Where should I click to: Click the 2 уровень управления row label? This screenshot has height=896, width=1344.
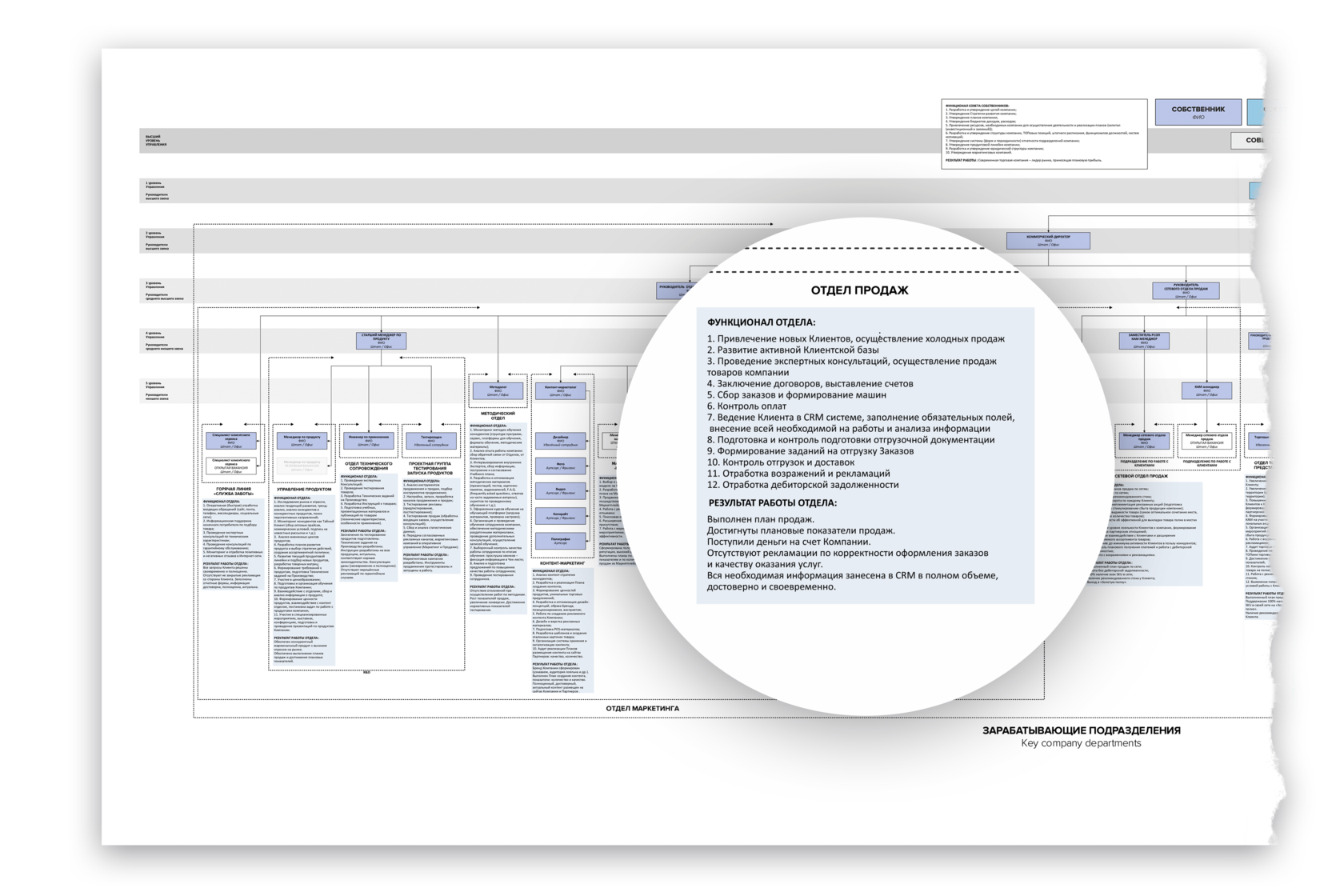click(x=157, y=241)
